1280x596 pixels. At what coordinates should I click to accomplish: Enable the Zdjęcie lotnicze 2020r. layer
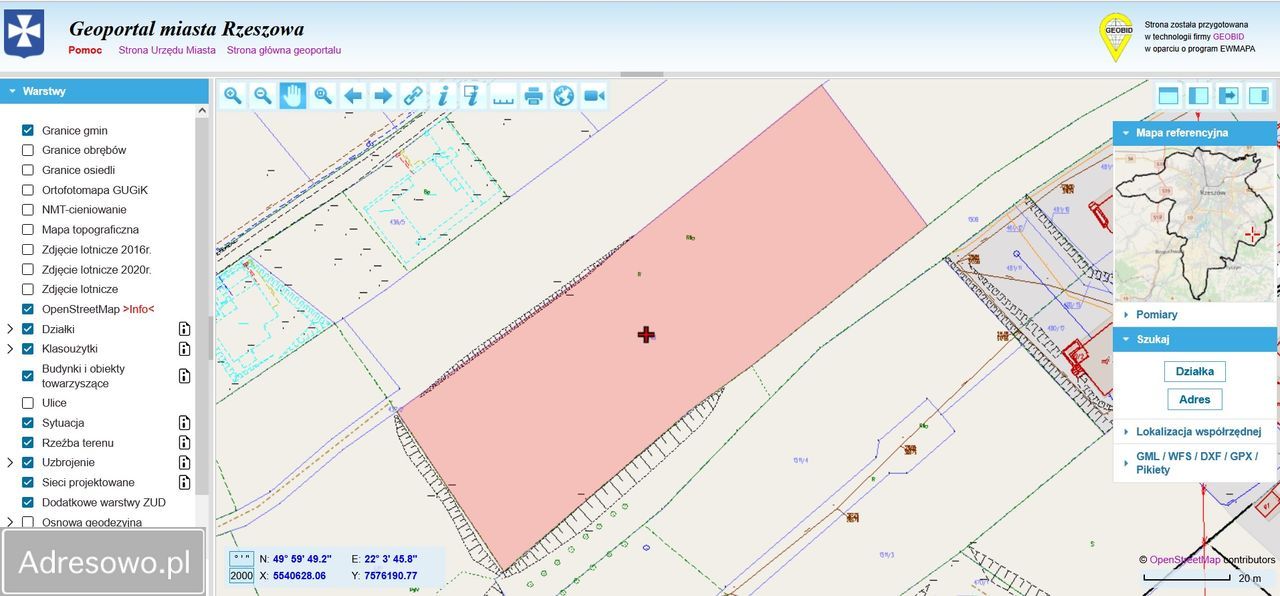coord(28,270)
